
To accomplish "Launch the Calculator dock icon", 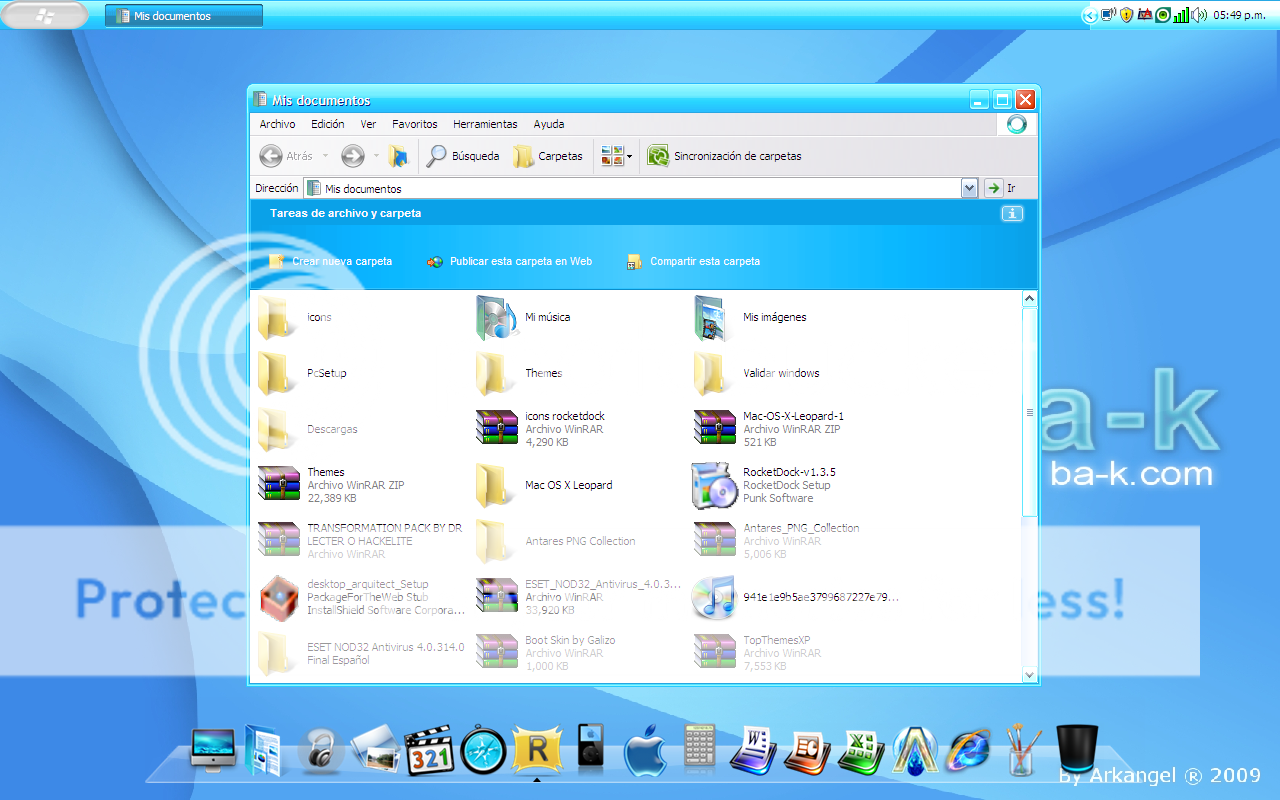I will [699, 749].
